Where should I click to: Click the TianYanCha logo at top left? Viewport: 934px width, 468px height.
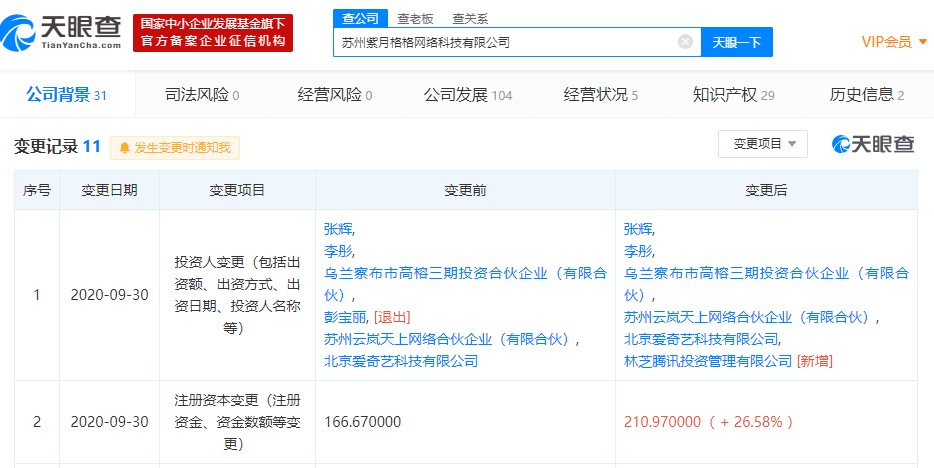tap(62, 33)
